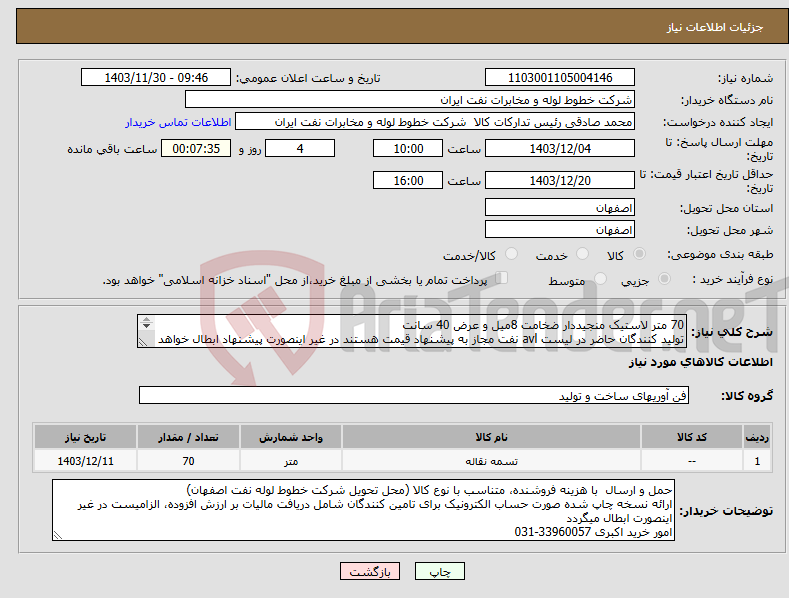Click the quantity cell 70
This screenshot has height=598, width=789.
coord(188,461)
